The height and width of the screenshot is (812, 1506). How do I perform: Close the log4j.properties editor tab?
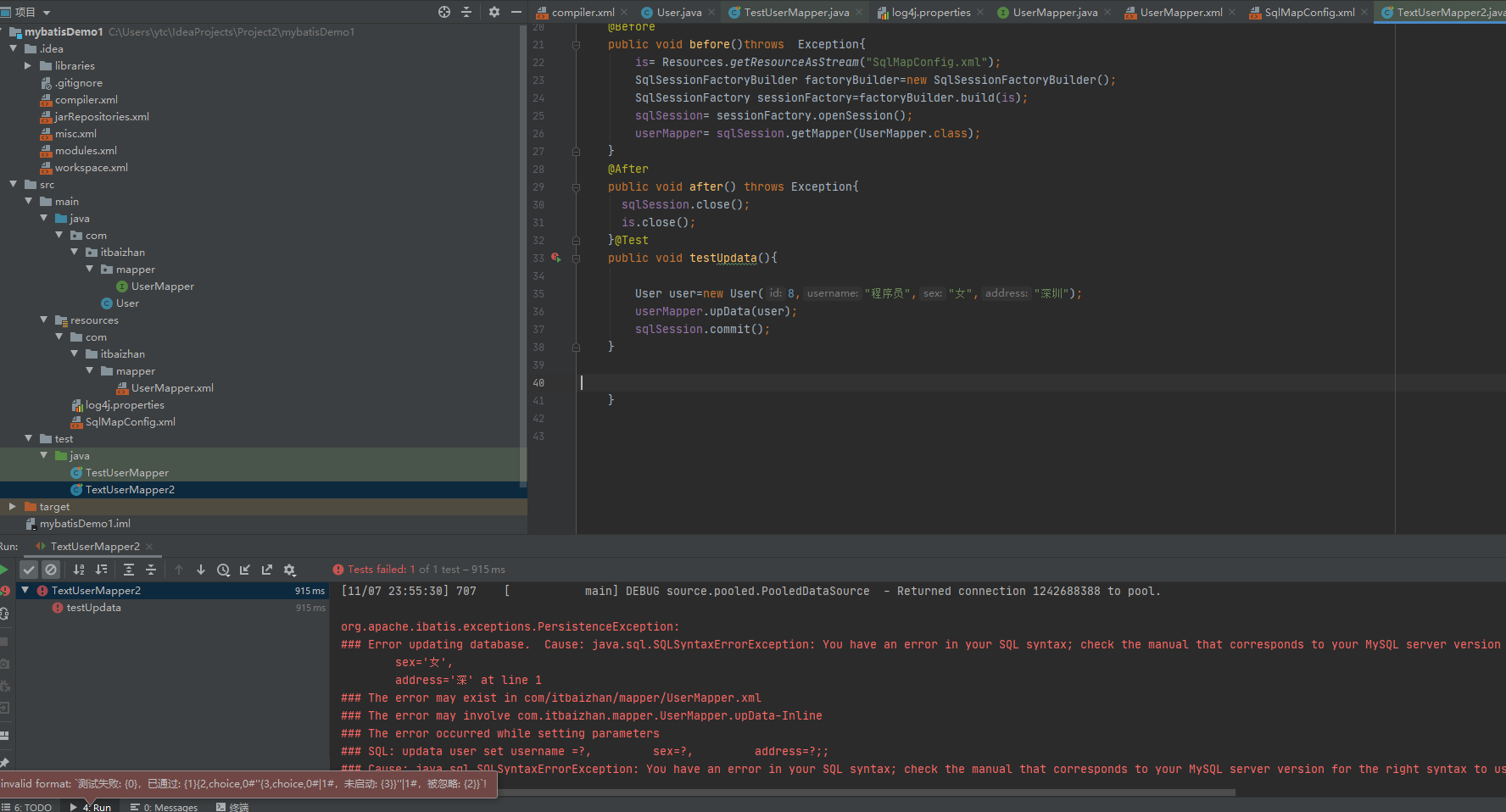coord(980,12)
